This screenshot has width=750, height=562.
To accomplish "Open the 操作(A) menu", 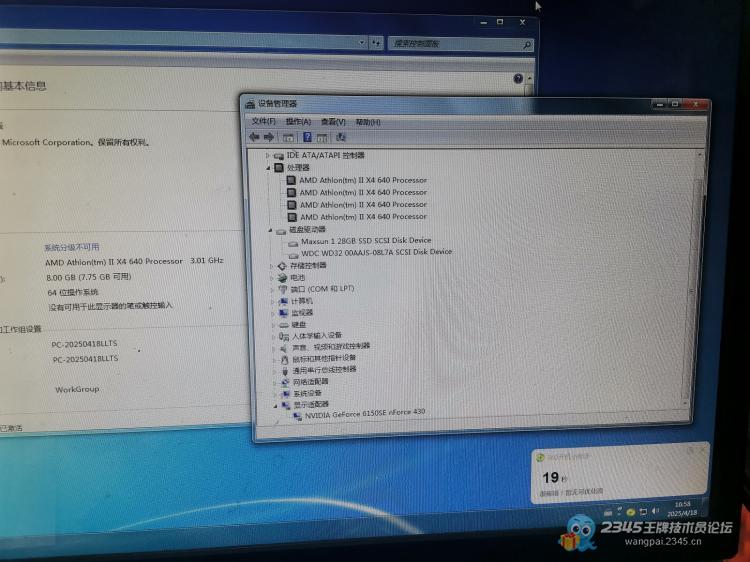I will coord(298,121).
